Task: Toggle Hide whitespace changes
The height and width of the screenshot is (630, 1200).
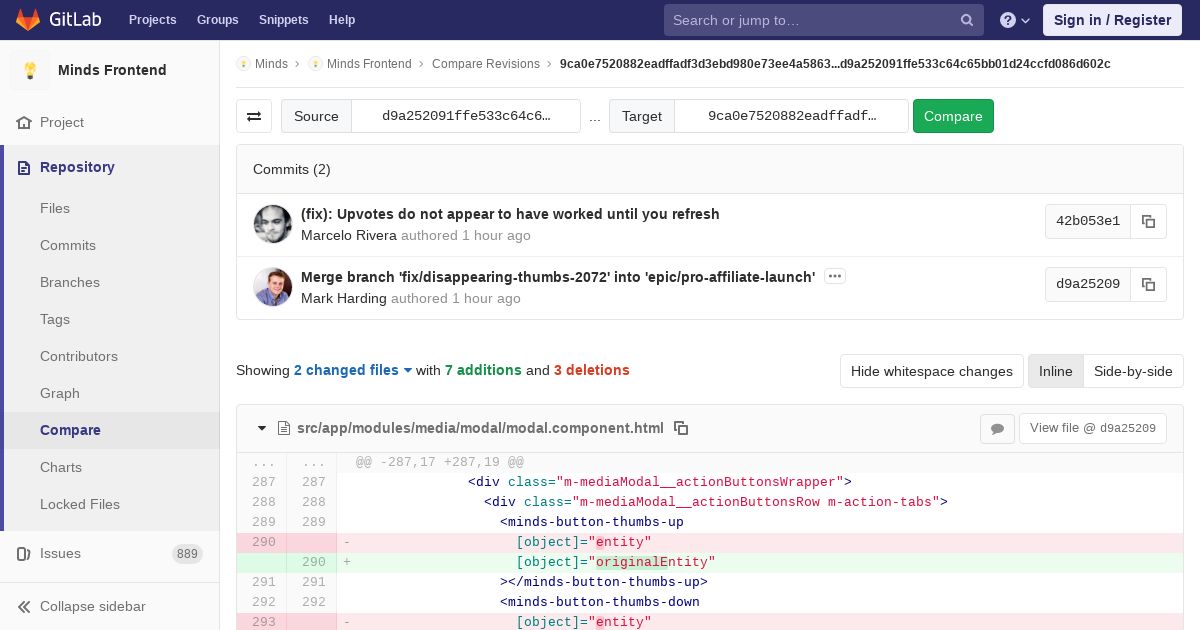Action: [x=931, y=371]
